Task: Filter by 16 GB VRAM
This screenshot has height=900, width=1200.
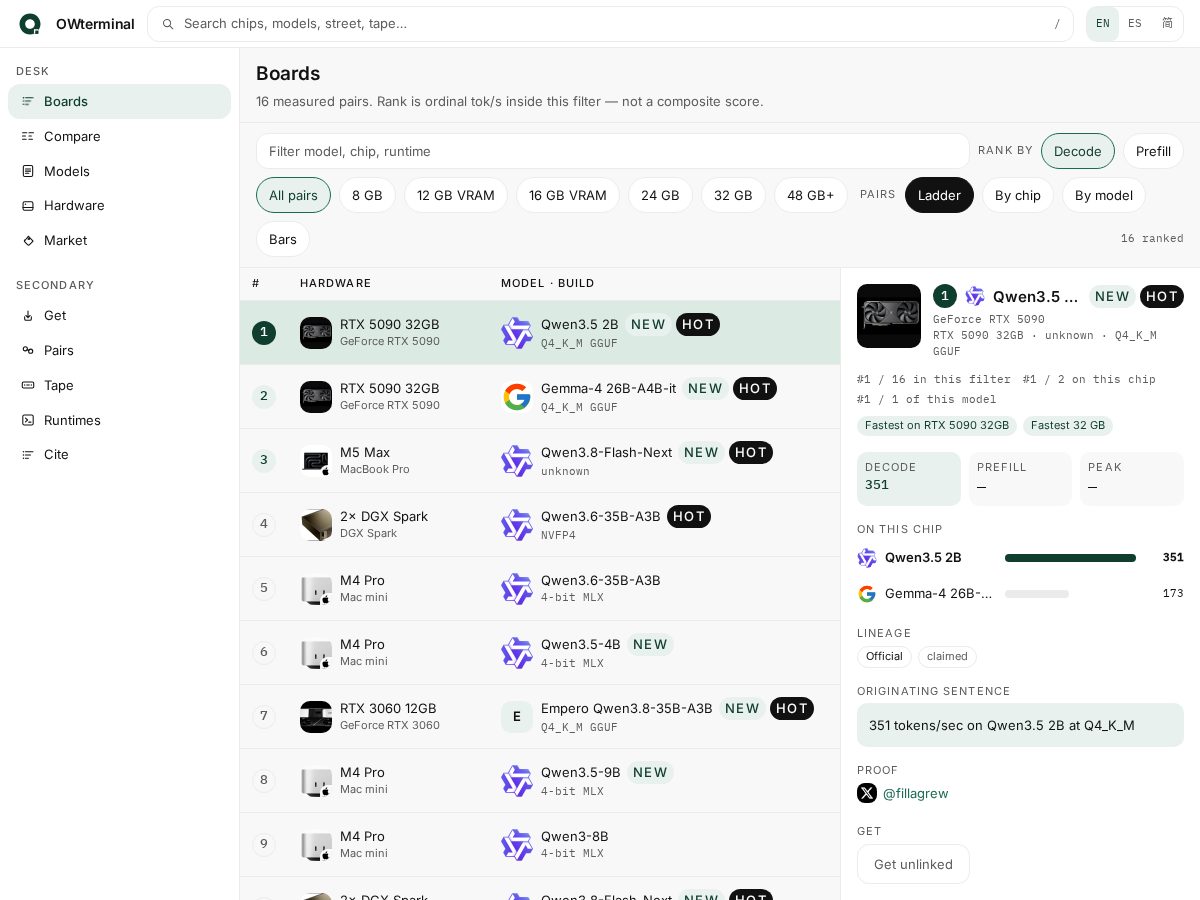Action: (x=568, y=195)
